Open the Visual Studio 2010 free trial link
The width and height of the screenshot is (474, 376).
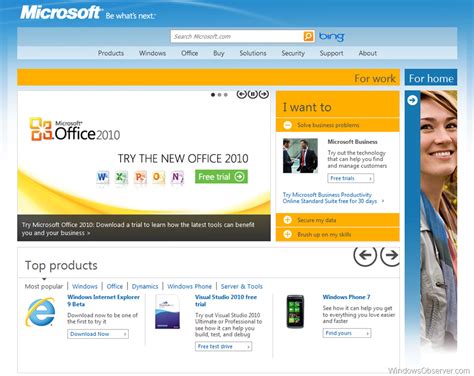226,300
